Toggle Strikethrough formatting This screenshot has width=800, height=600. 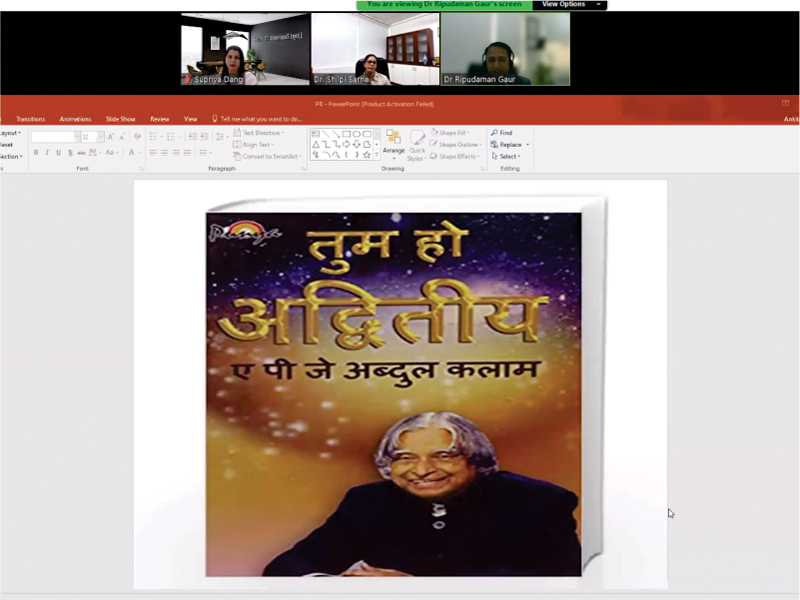(81, 153)
